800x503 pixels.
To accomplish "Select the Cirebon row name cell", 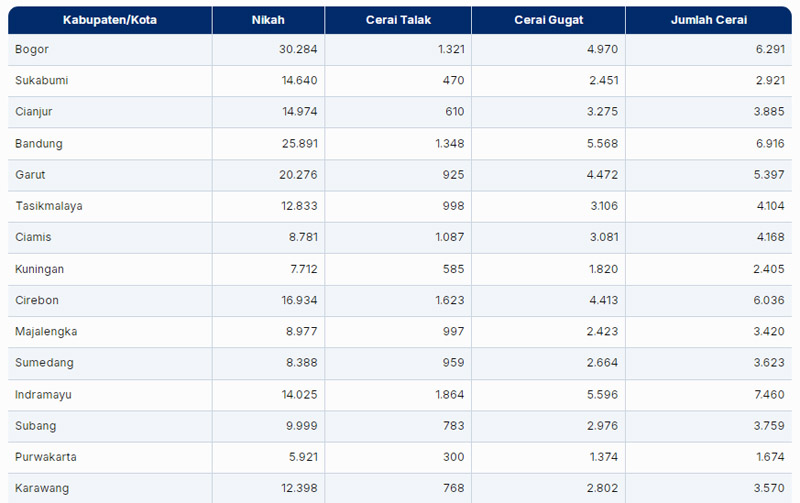I will pos(37,300).
